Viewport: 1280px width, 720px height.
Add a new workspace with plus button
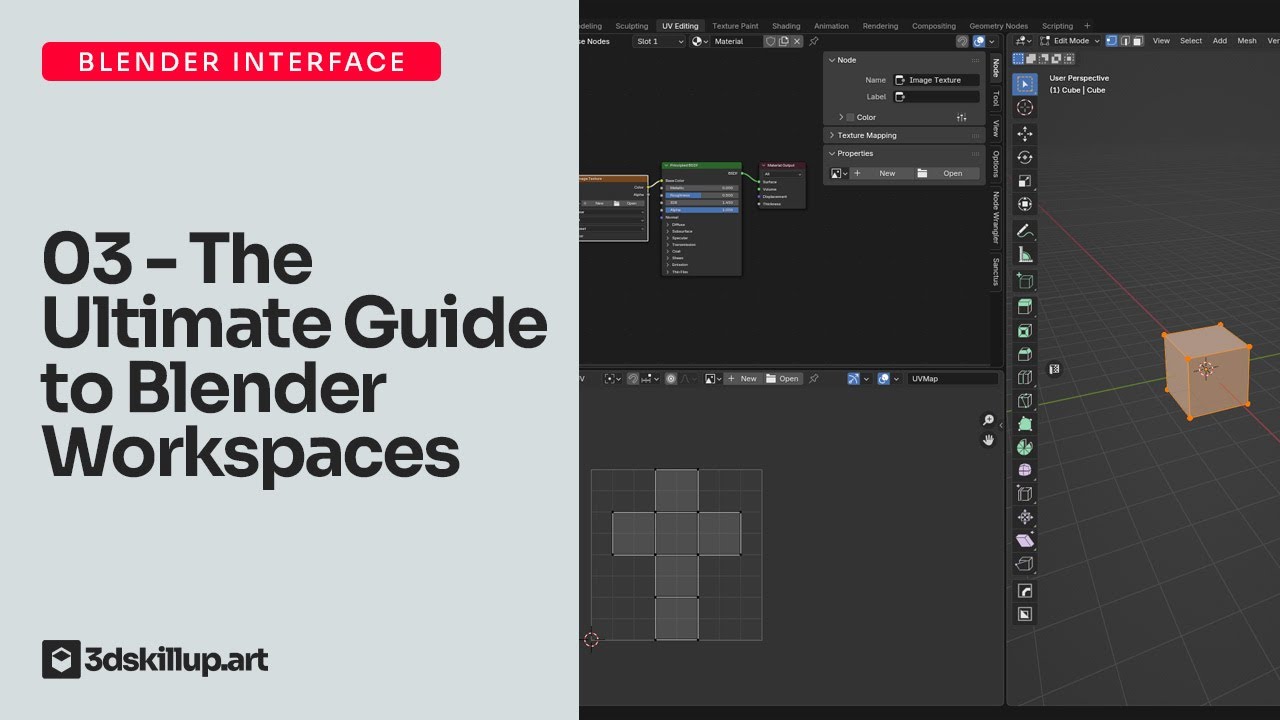click(1087, 26)
